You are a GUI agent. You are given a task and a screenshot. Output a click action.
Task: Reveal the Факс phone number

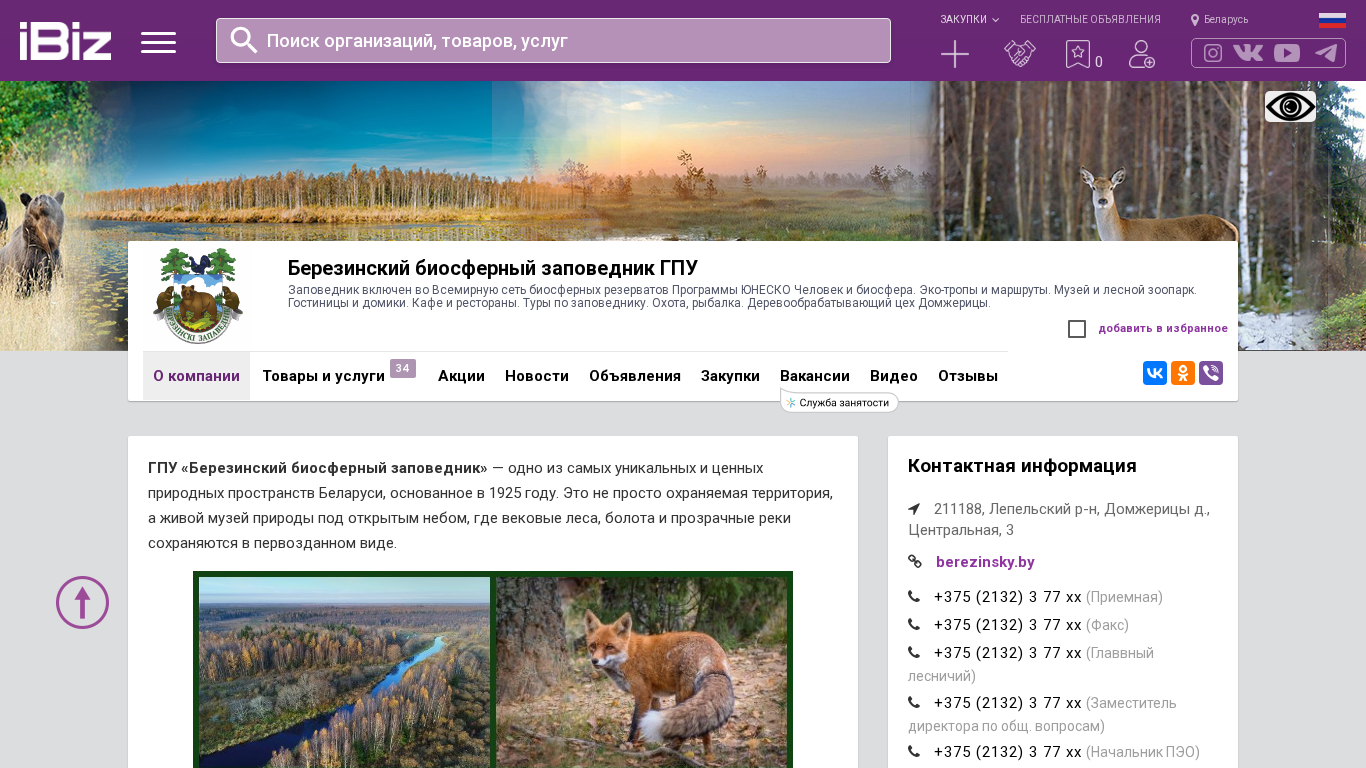tap(1008, 625)
